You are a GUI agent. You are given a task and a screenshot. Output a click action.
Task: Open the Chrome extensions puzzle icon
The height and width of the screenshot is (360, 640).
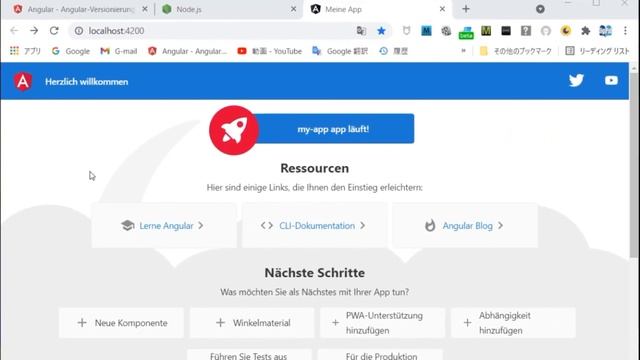(x=586, y=31)
